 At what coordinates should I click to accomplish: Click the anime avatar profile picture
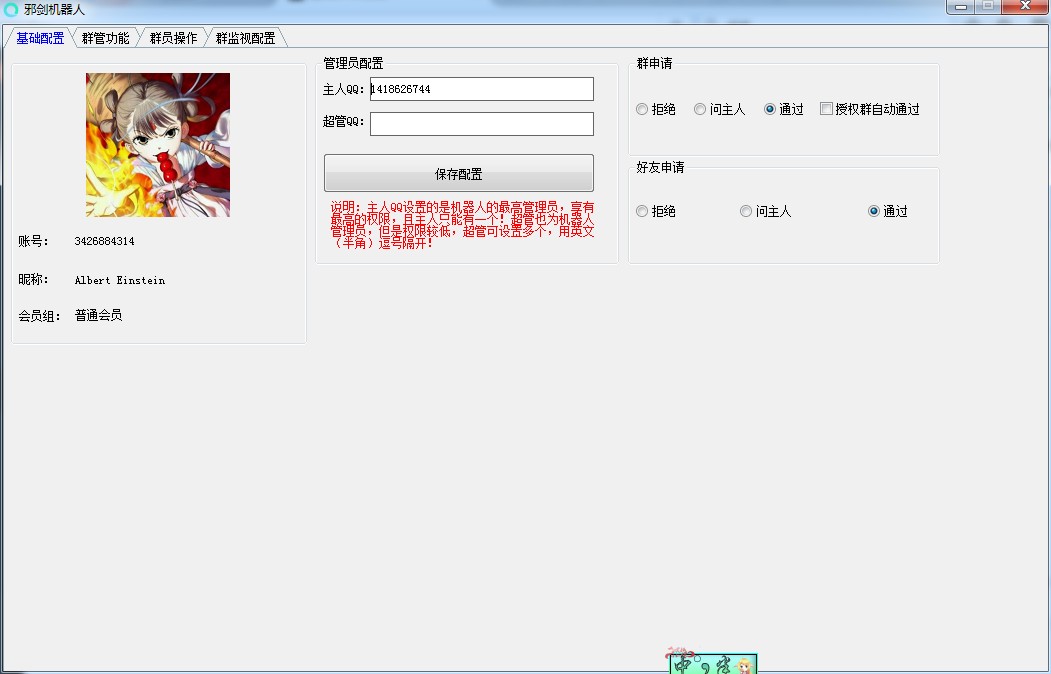click(158, 145)
